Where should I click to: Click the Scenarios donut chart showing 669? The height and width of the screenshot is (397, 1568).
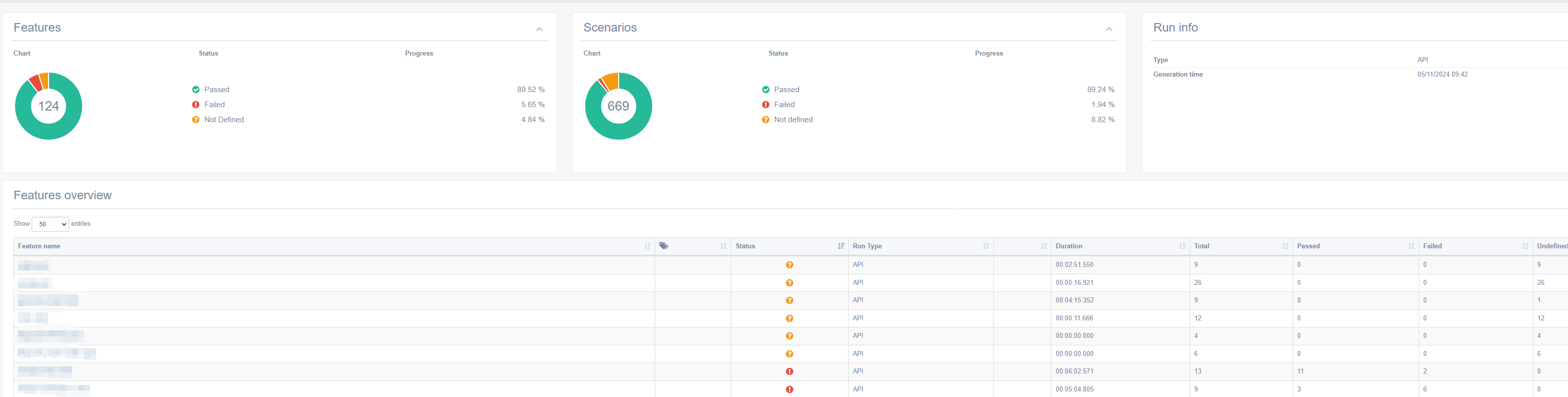(619, 106)
